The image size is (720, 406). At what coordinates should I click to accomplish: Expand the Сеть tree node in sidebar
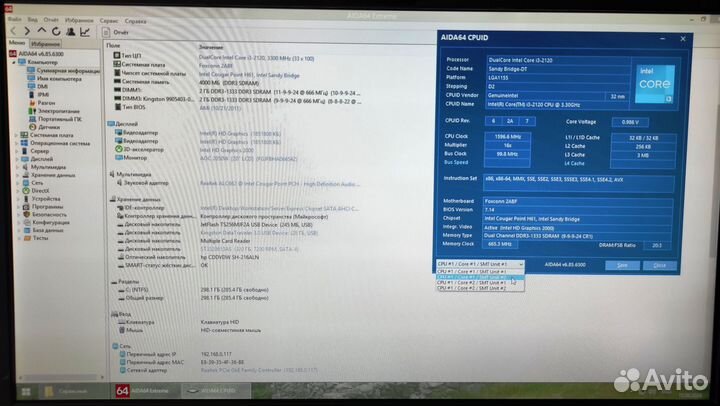pos(17,183)
